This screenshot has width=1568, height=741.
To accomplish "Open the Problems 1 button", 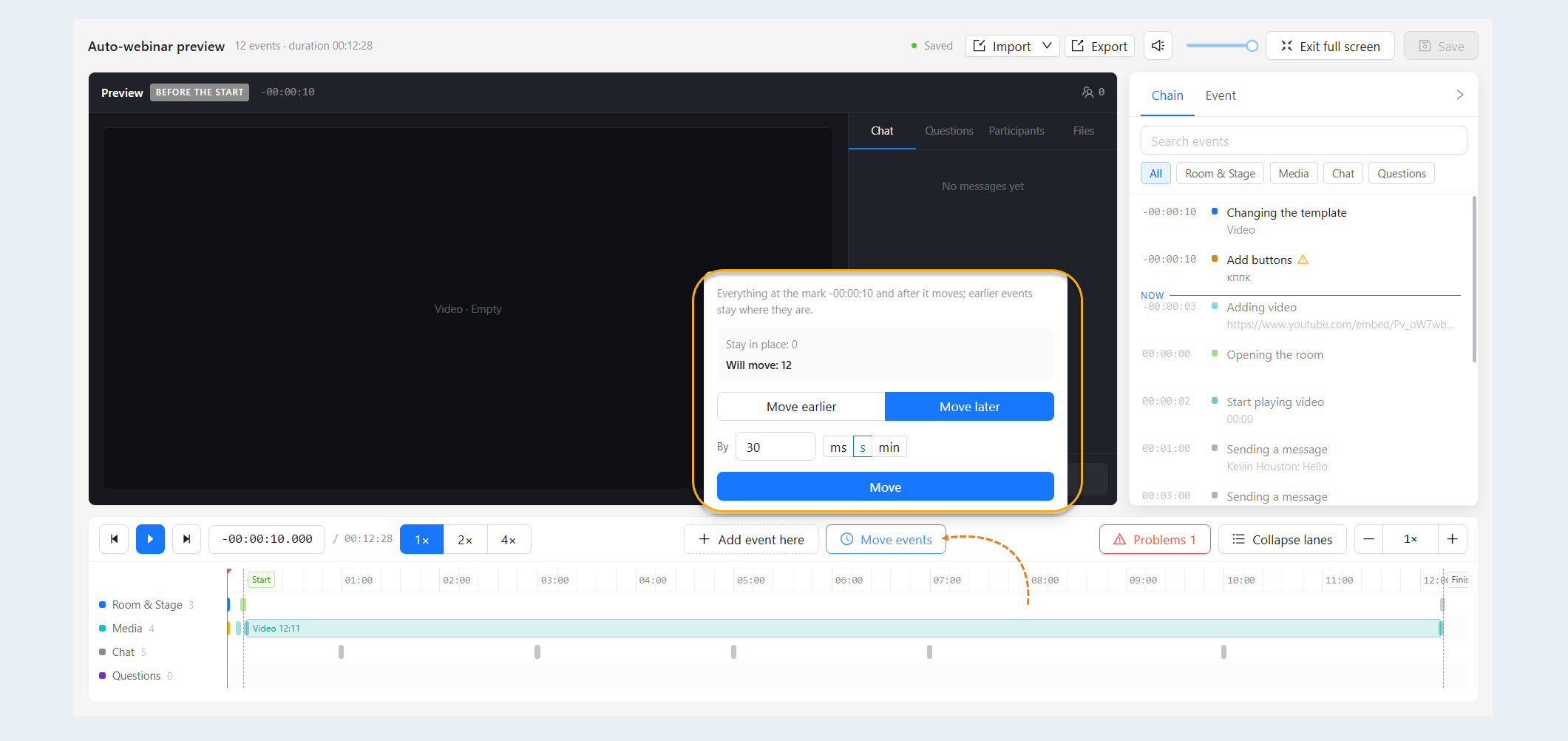I will (1155, 539).
